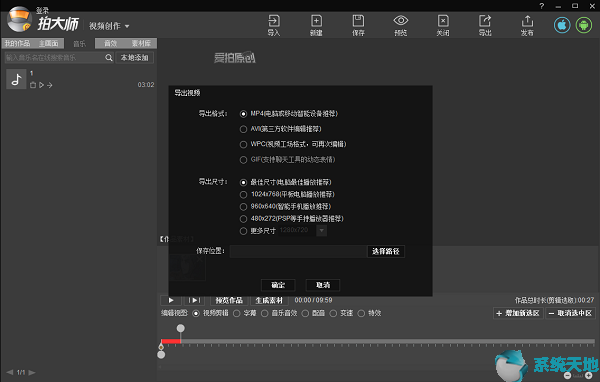The width and height of the screenshot is (600, 382).
Task: Click 选择路径 choose path button
Action: point(385,251)
